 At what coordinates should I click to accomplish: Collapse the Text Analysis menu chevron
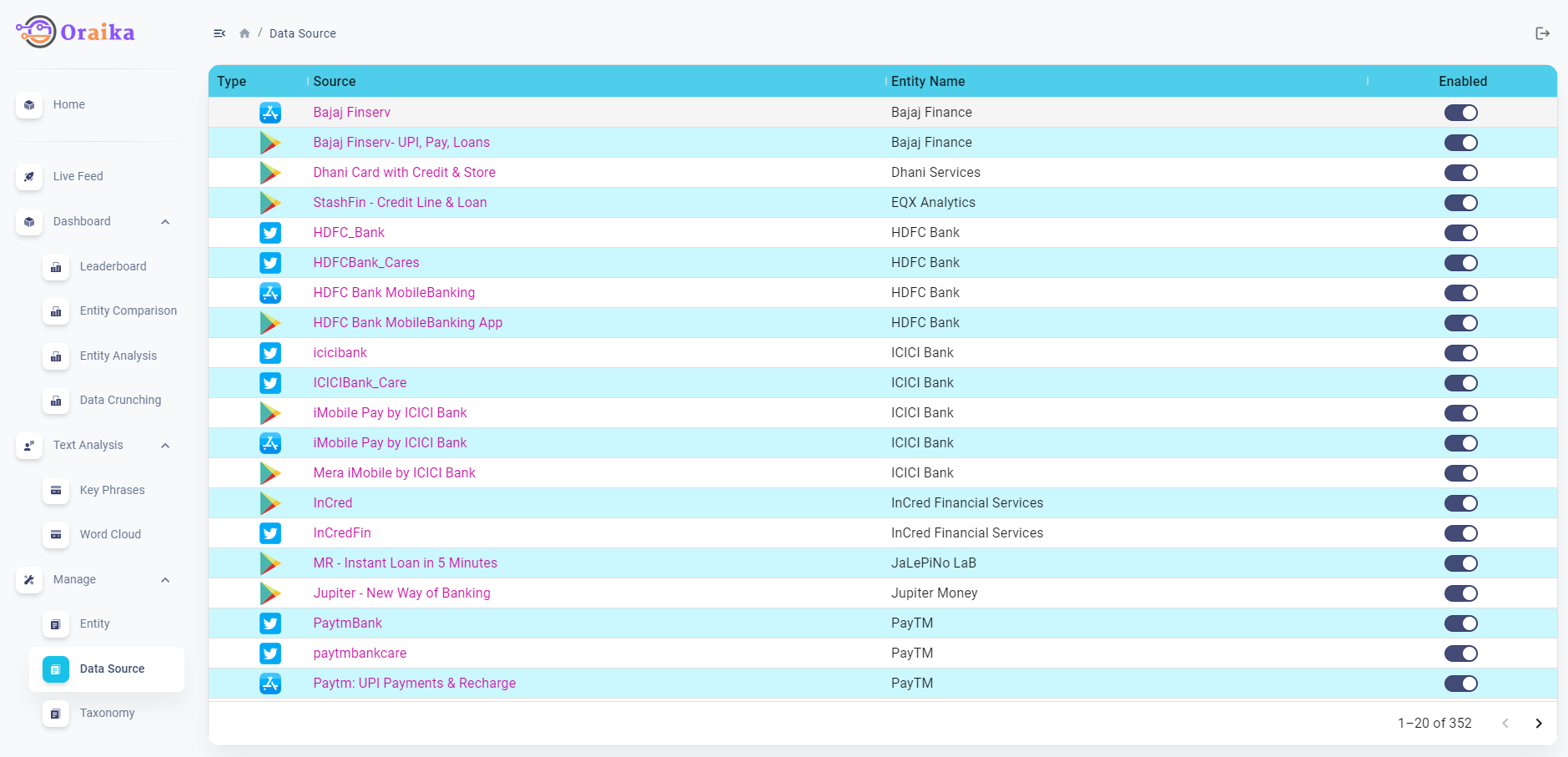165,446
